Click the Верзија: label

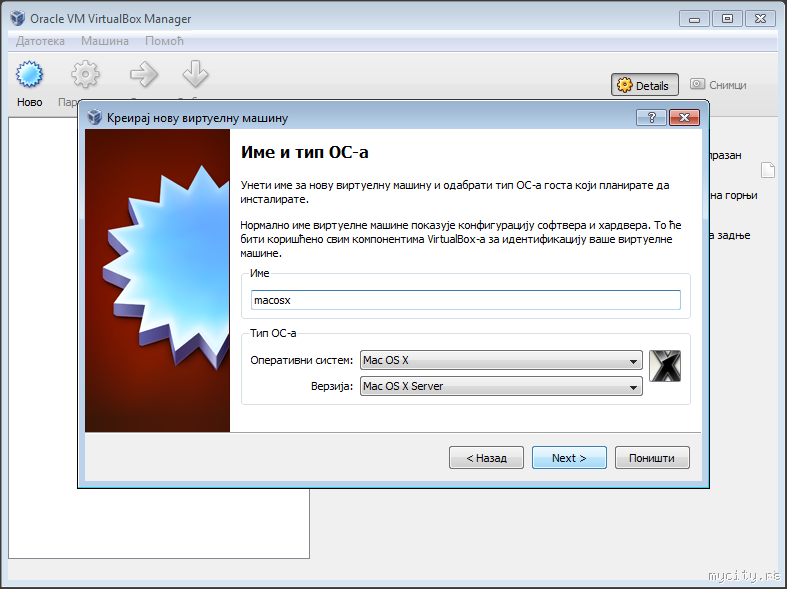[332, 386]
